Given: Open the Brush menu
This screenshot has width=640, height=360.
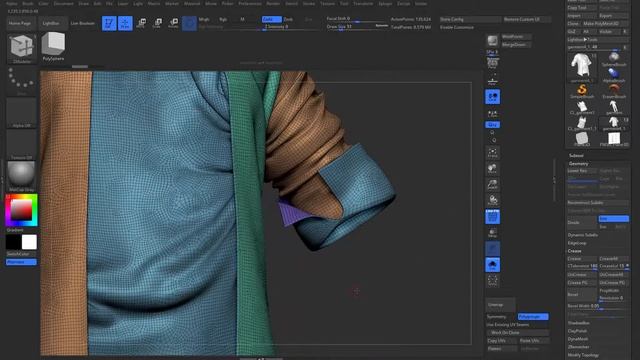Looking at the screenshot, I should [28, 4].
